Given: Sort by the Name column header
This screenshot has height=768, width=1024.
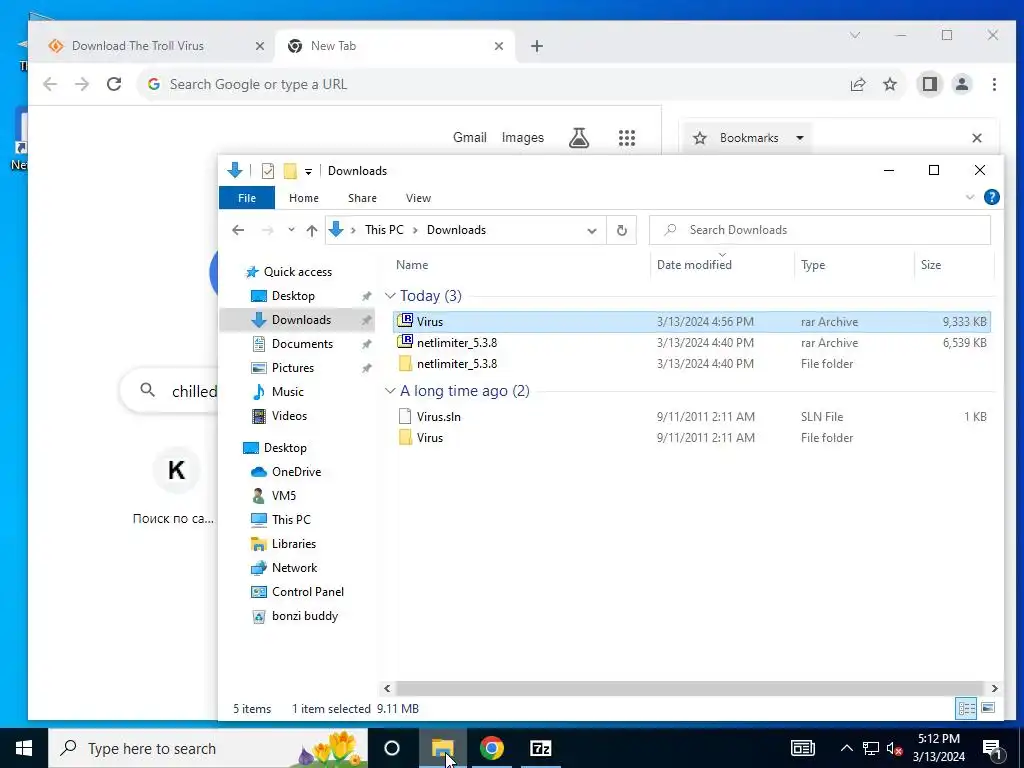Looking at the screenshot, I should [412, 264].
